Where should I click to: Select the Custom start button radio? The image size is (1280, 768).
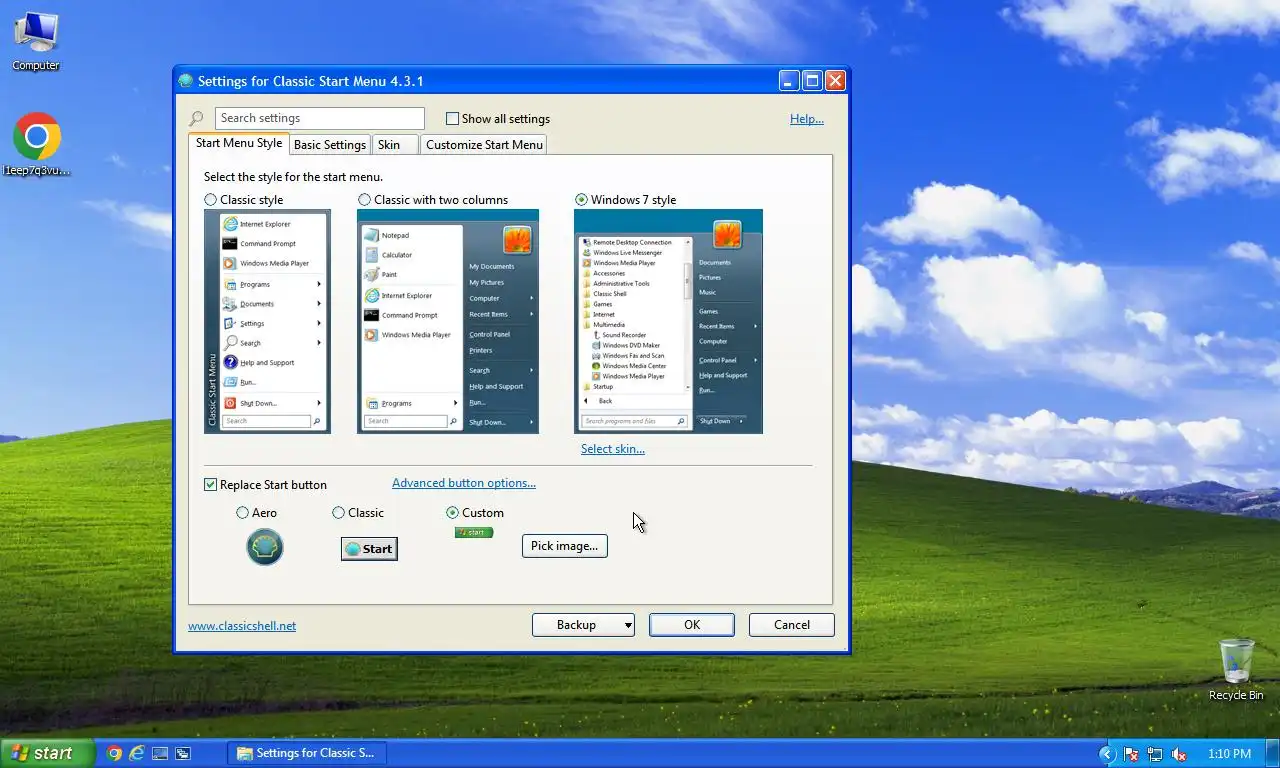[x=452, y=513]
